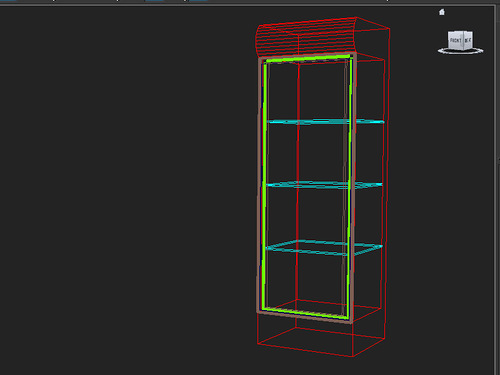Select the middle cyan shelf in the model
The width and height of the screenshot is (500, 375).
(324, 185)
